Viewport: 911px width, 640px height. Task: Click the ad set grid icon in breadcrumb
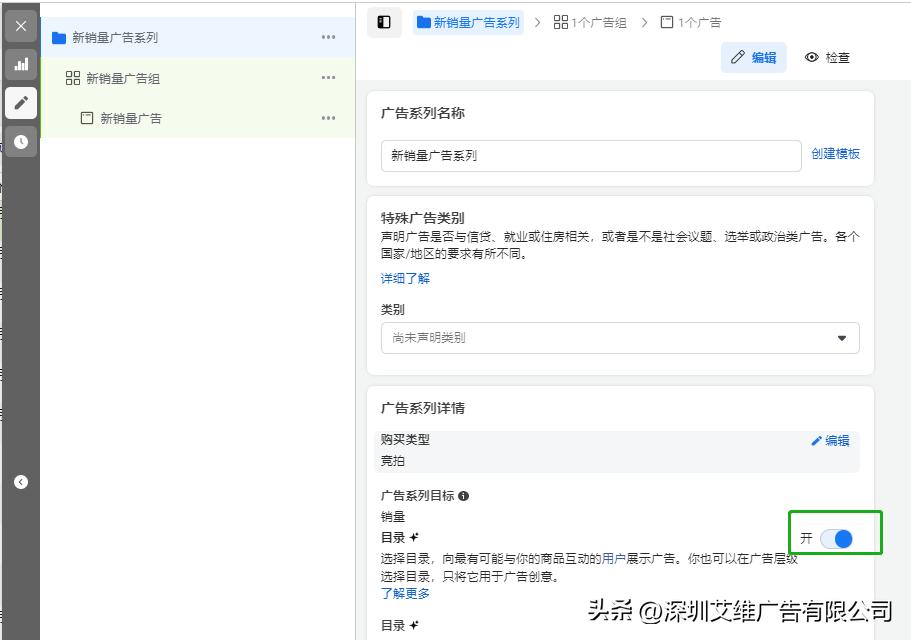[x=563, y=21]
